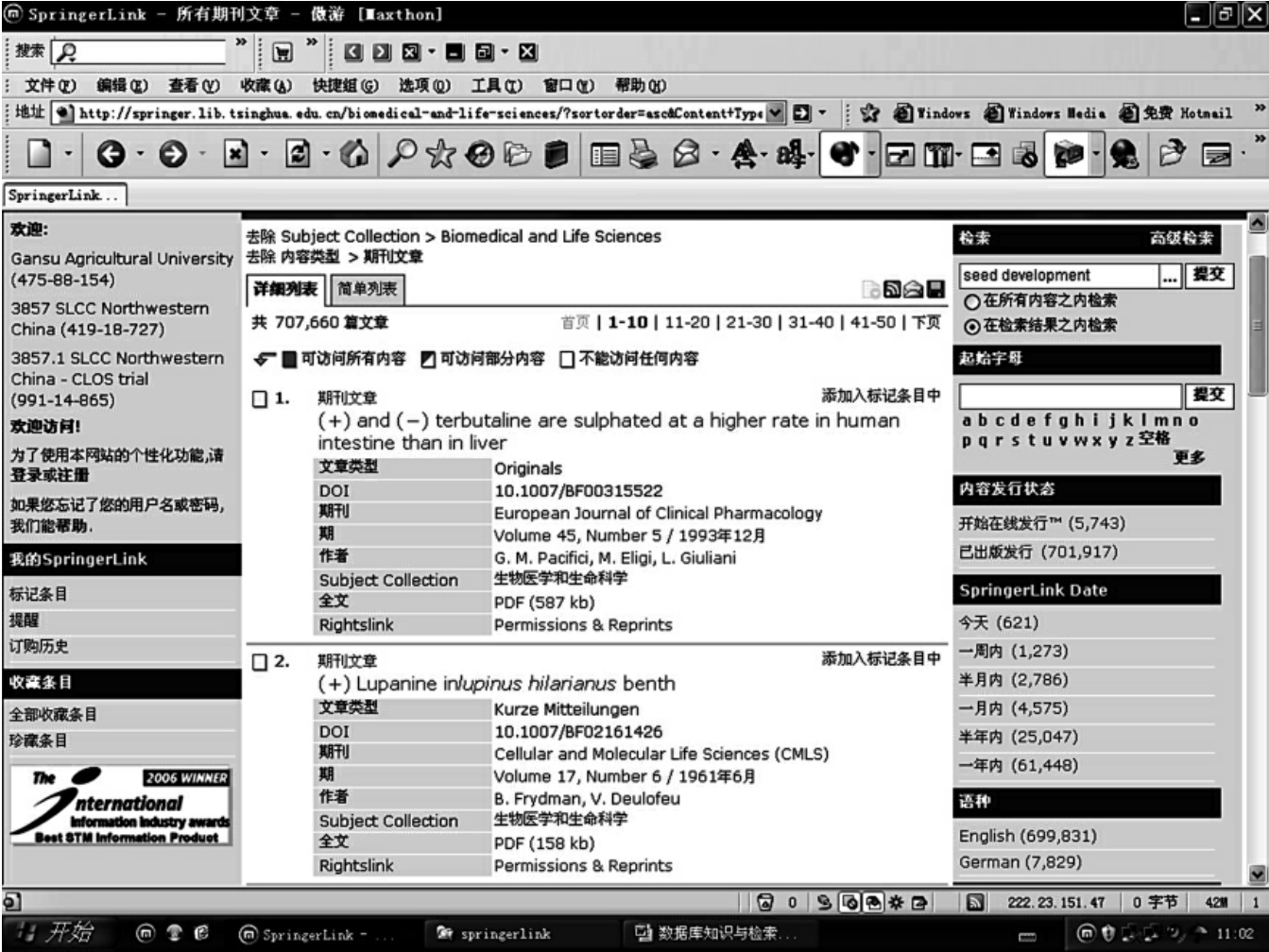Select 在检索结果之内检索 radio button

tap(971, 326)
